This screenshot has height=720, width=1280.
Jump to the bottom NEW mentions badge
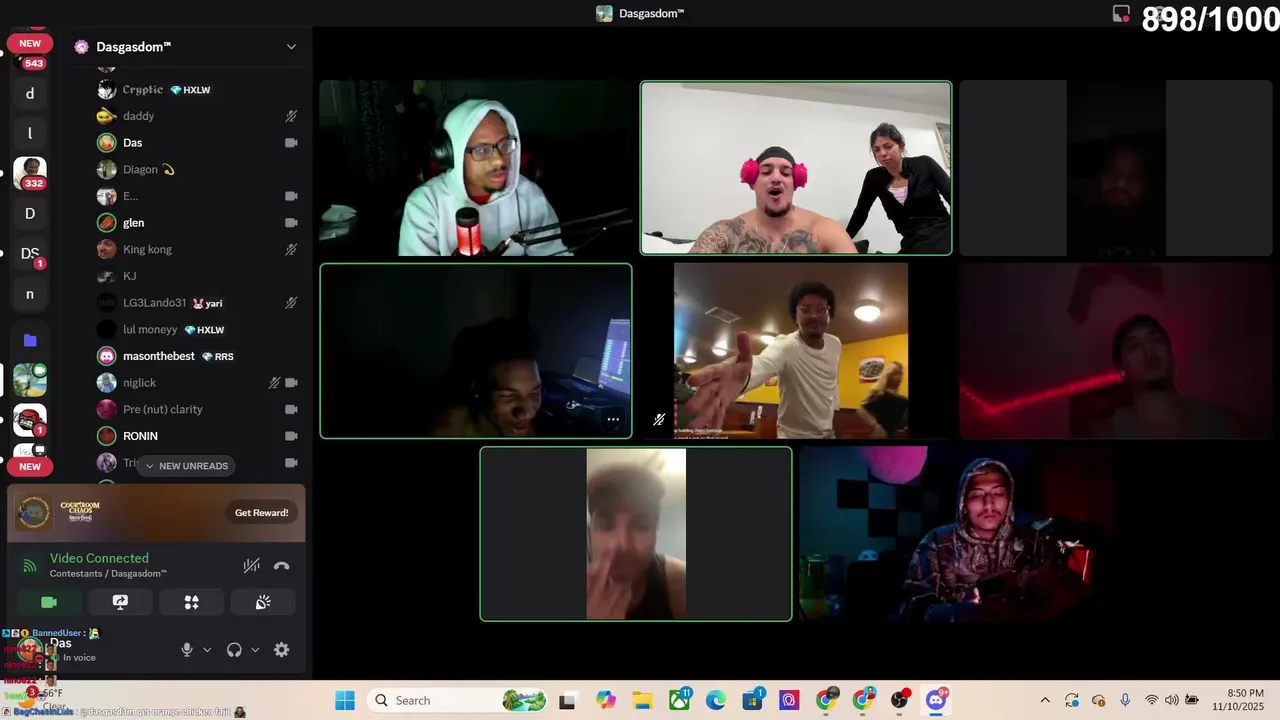30,467
